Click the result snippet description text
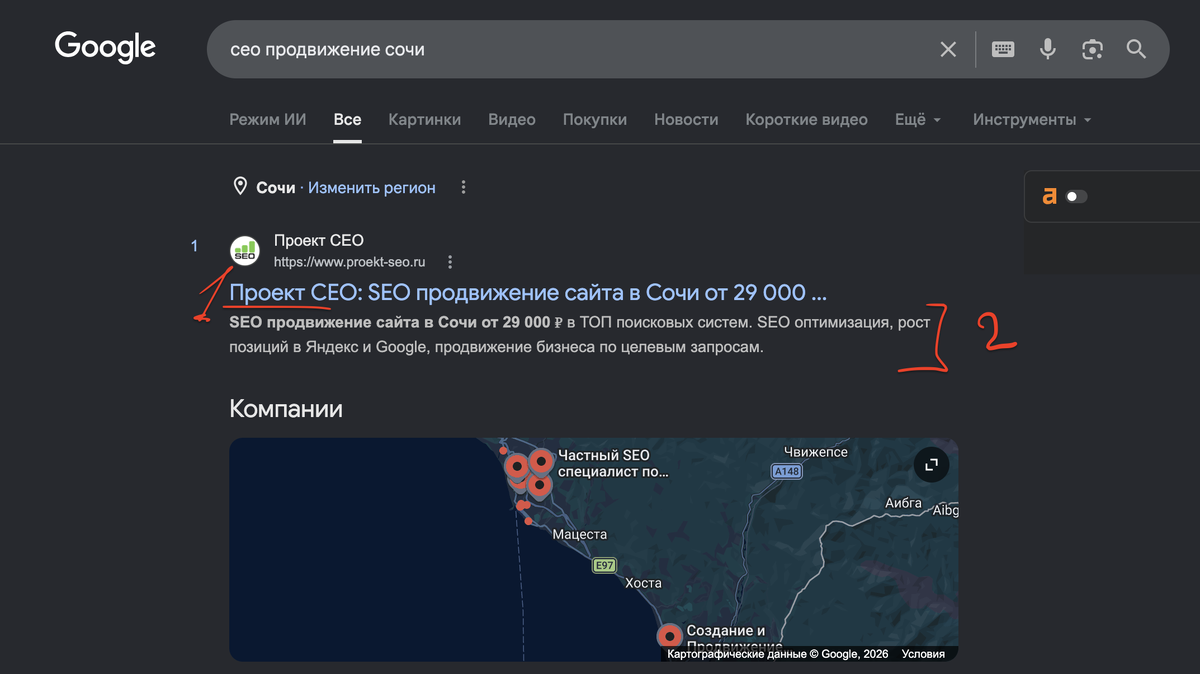The width and height of the screenshot is (1200, 674). [x=580, y=335]
